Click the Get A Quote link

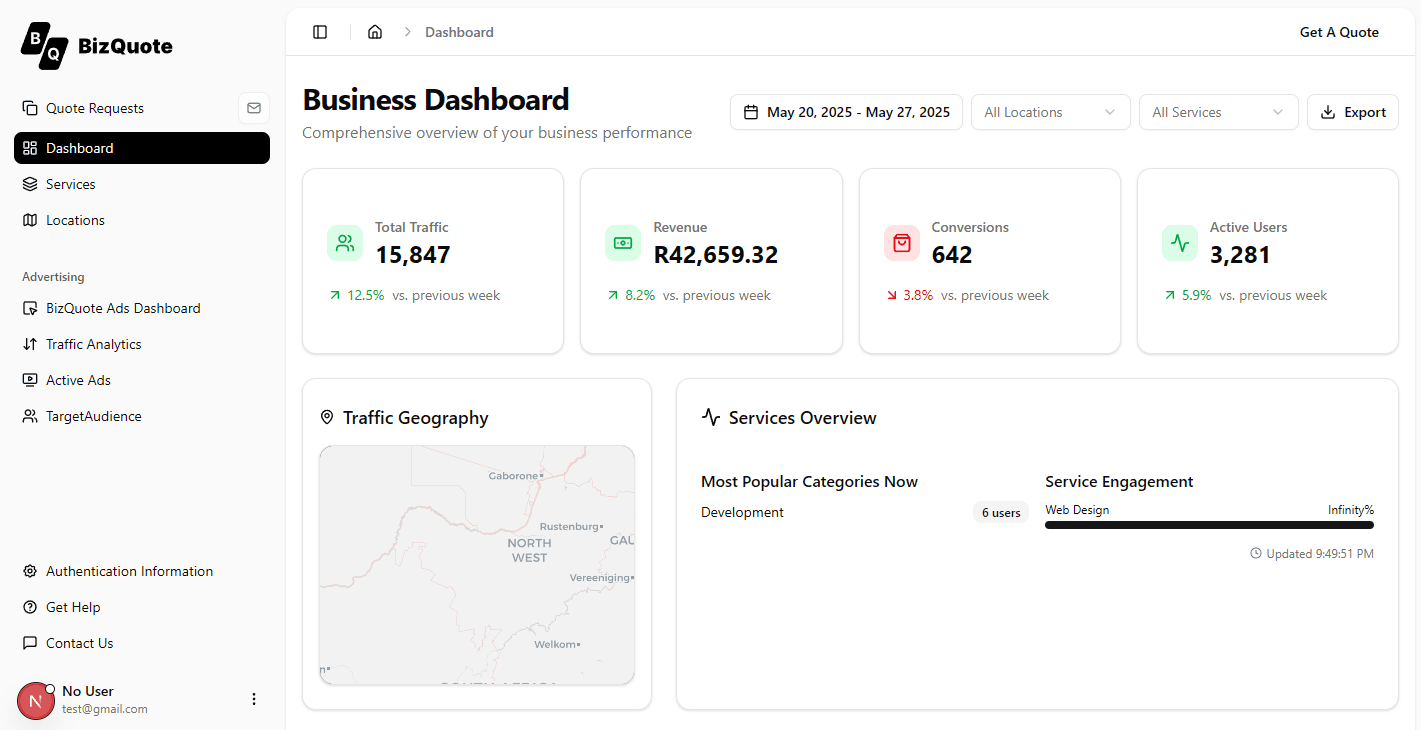point(1339,31)
